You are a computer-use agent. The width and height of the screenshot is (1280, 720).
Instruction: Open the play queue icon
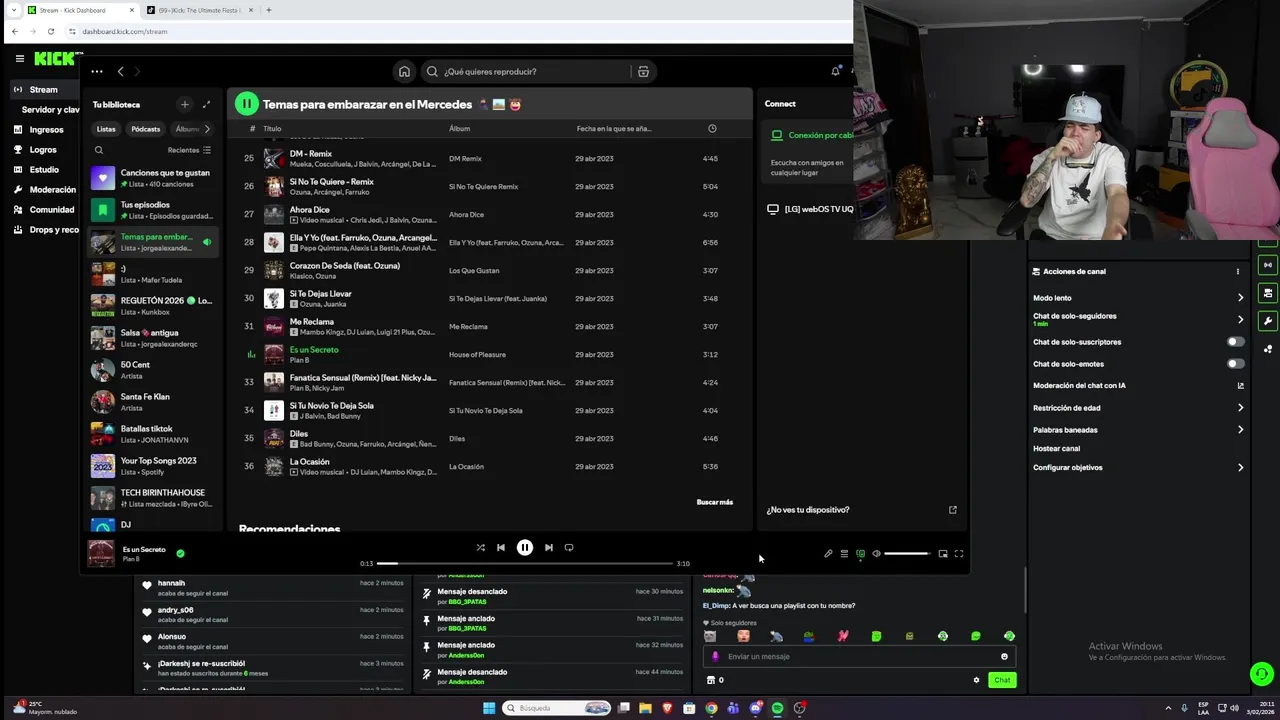pos(844,553)
